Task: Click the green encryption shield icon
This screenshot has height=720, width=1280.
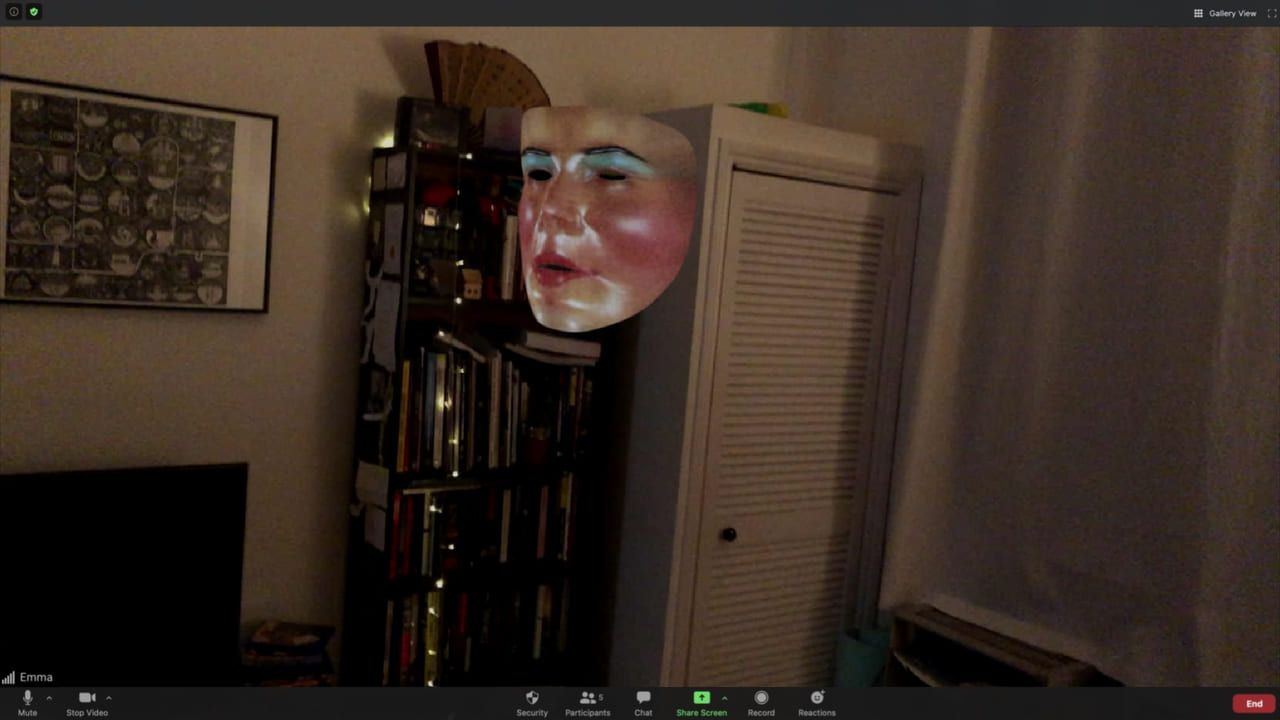Action: (34, 12)
